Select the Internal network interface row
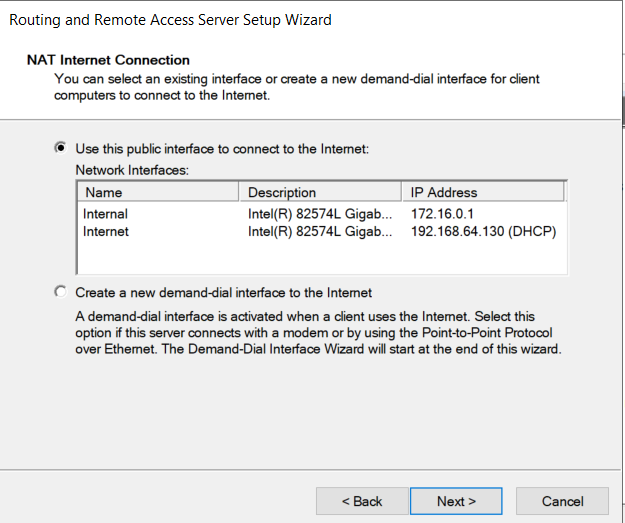 (106, 214)
